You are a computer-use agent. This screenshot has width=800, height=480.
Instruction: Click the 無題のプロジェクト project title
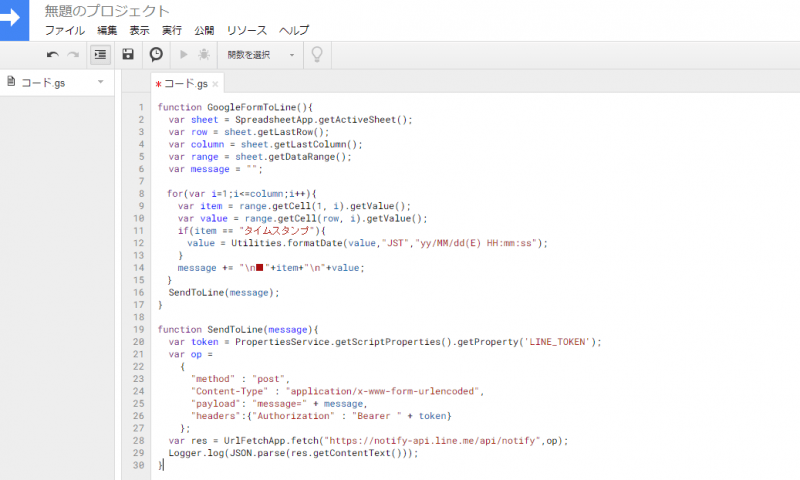pos(107,11)
